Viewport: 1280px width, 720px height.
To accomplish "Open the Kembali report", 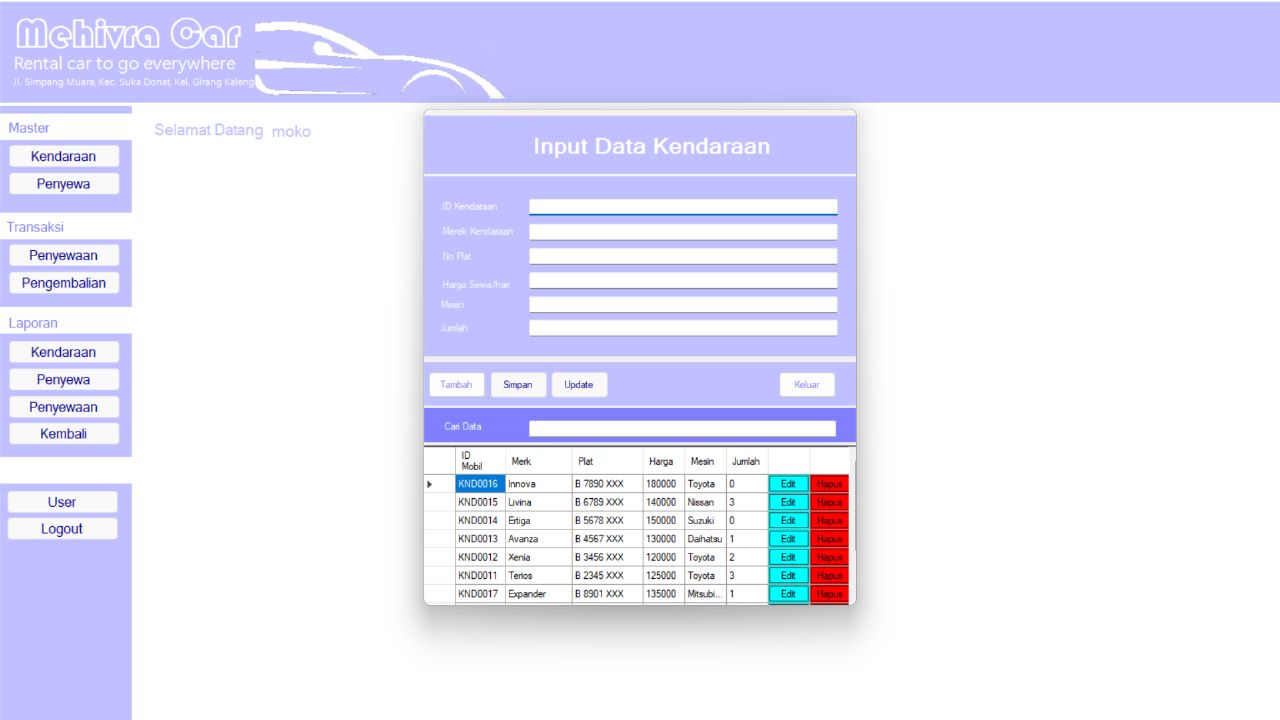I will tap(63, 433).
